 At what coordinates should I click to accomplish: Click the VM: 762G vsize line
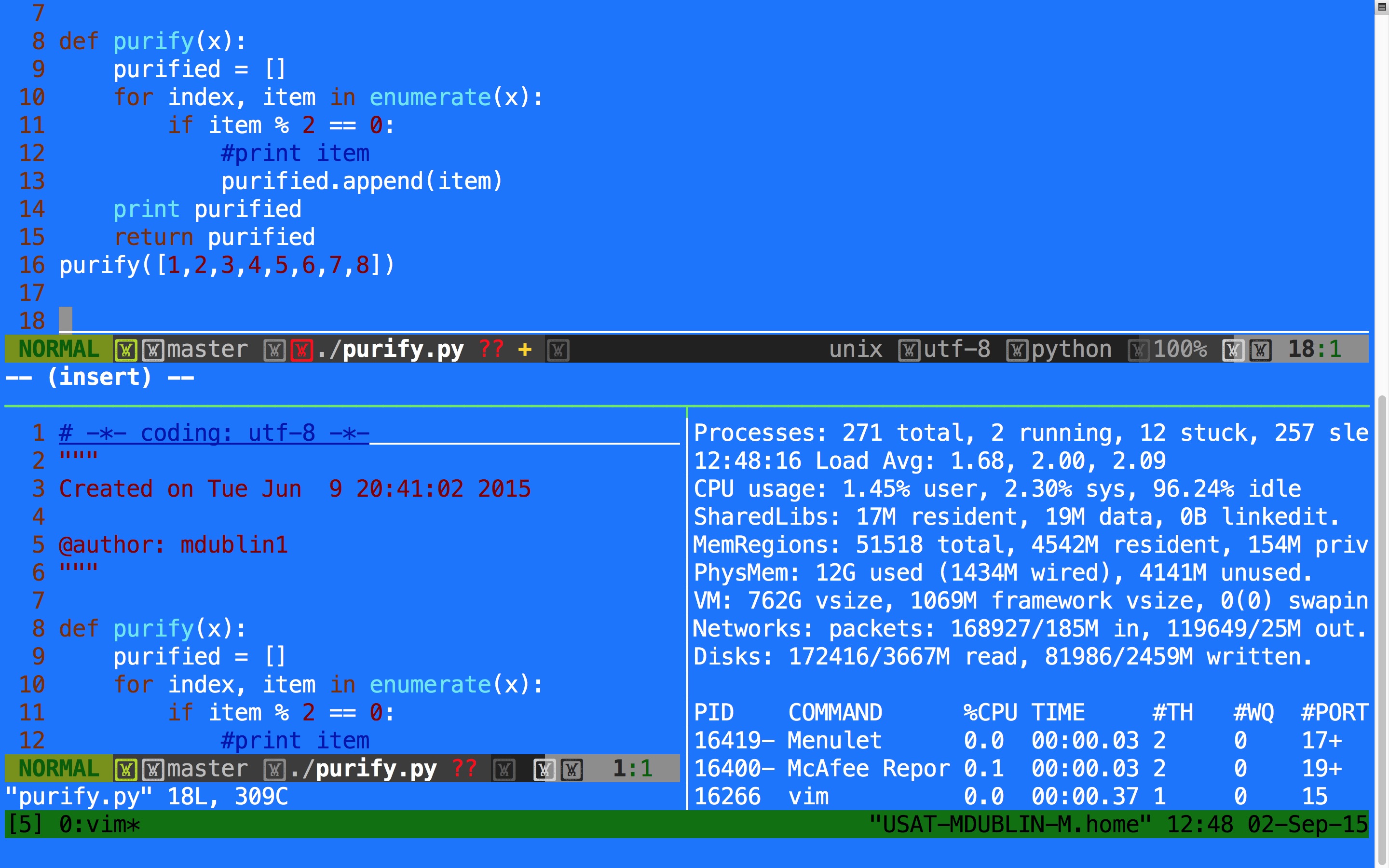pyautogui.click(x=1031, y=601)
